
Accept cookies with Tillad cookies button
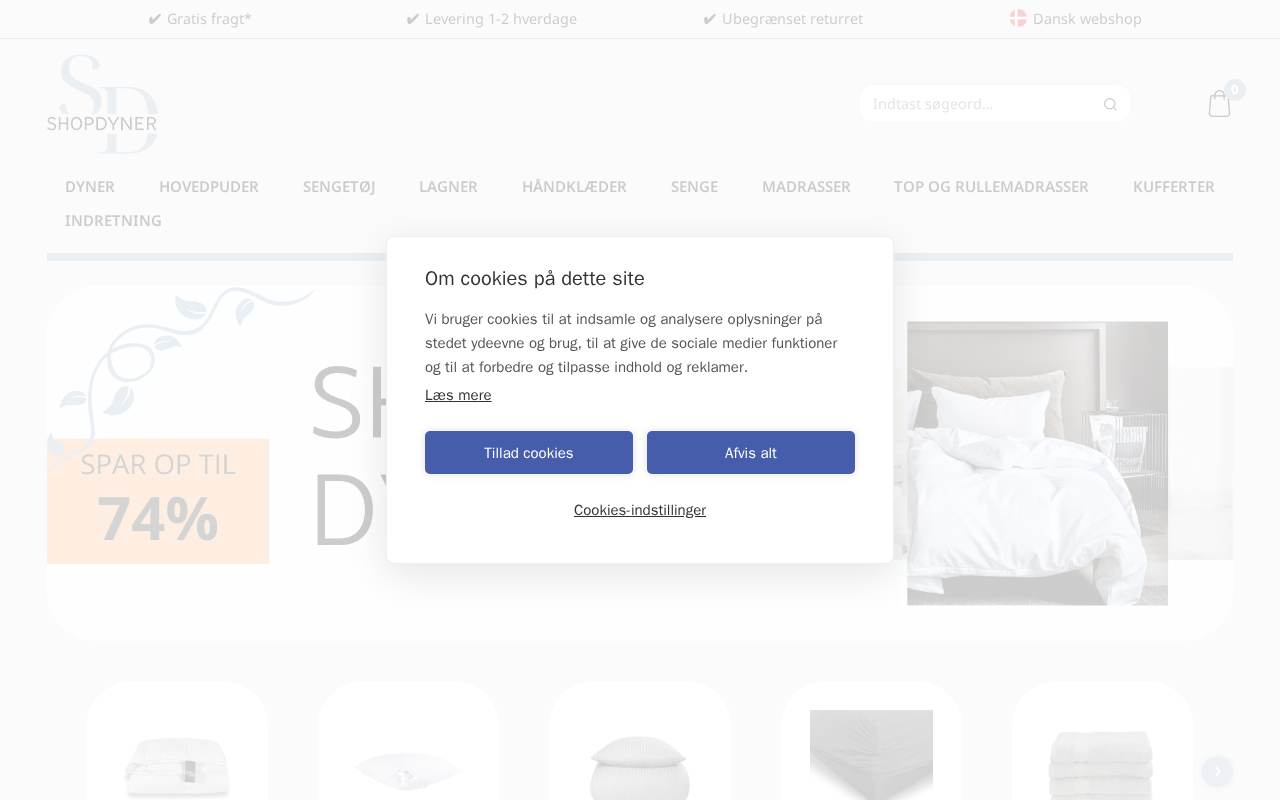[x=529, y=453]
